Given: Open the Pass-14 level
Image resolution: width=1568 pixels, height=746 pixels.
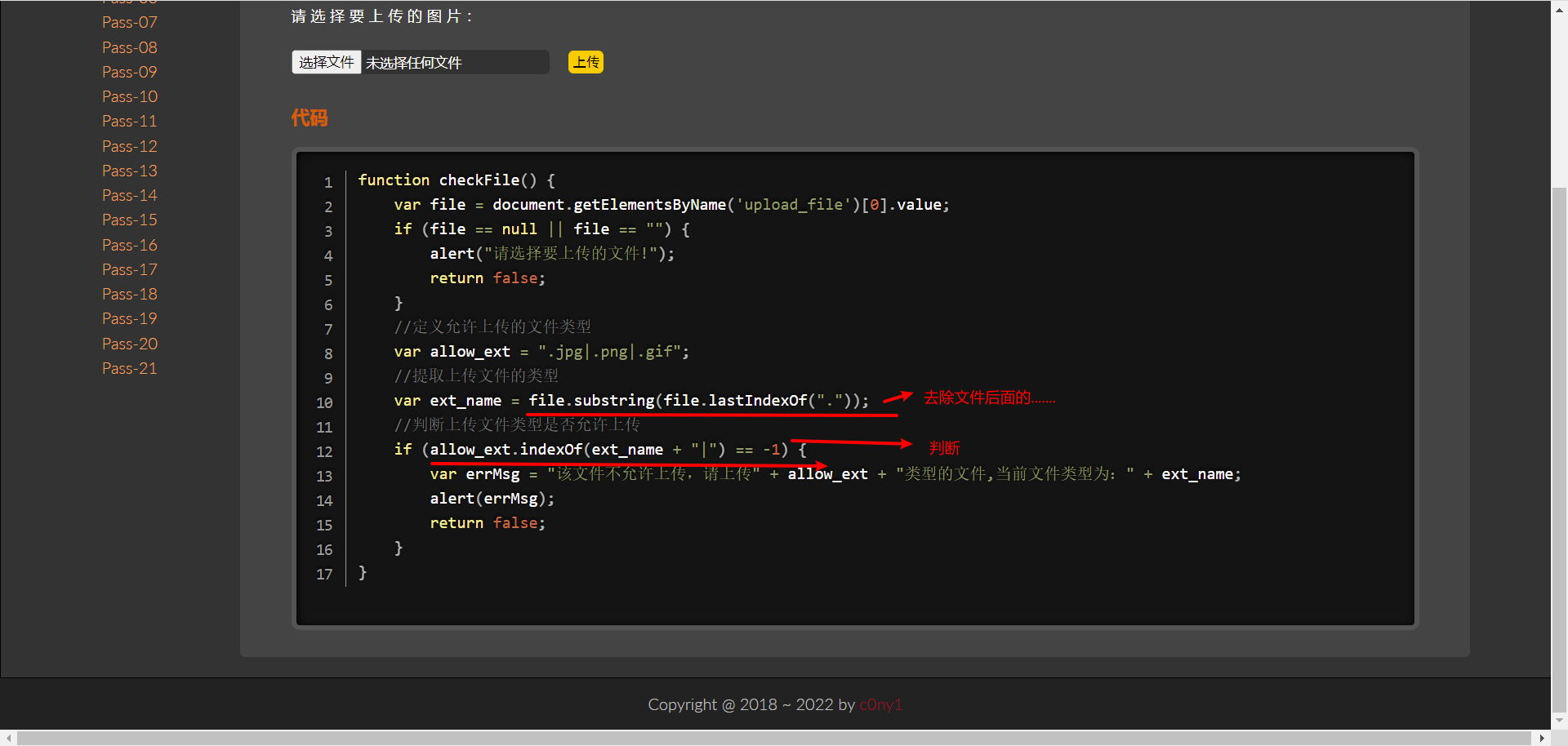Looking at the screenshot, I should click(x=129, y=195).
